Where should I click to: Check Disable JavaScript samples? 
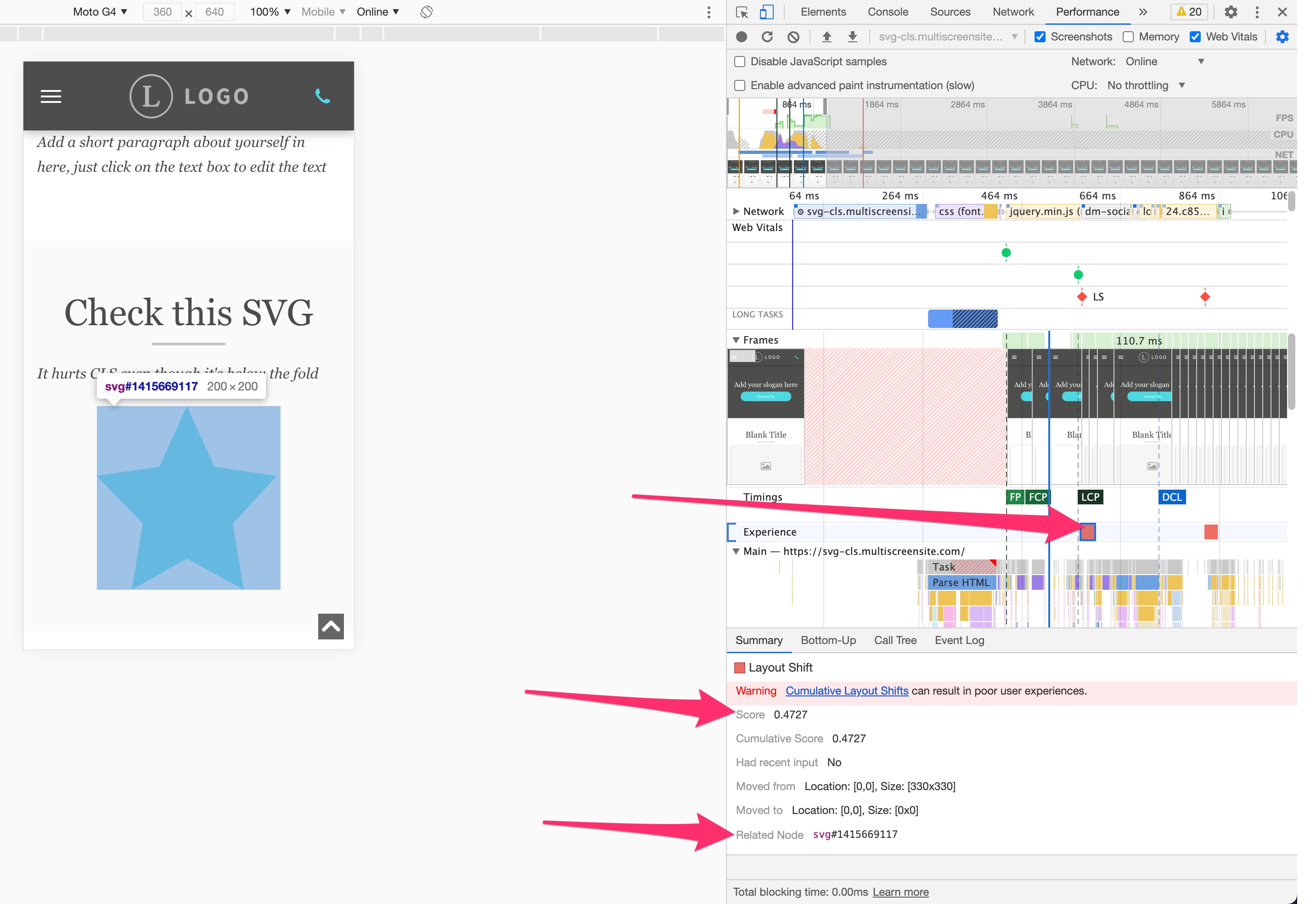click(740, 61)
